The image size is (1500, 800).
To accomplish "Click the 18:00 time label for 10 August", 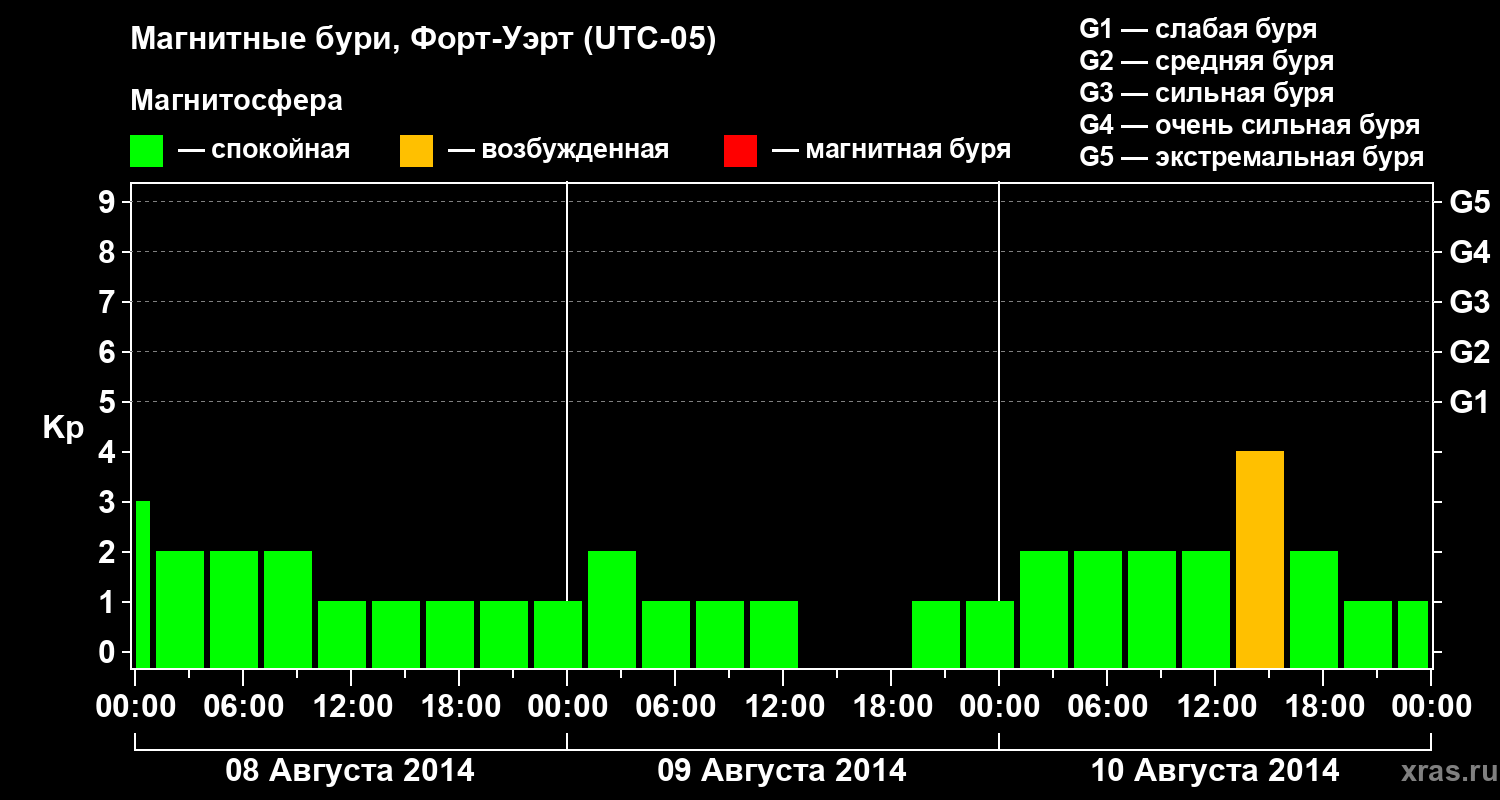I will pyautogui.click(x=1323, y=706).
